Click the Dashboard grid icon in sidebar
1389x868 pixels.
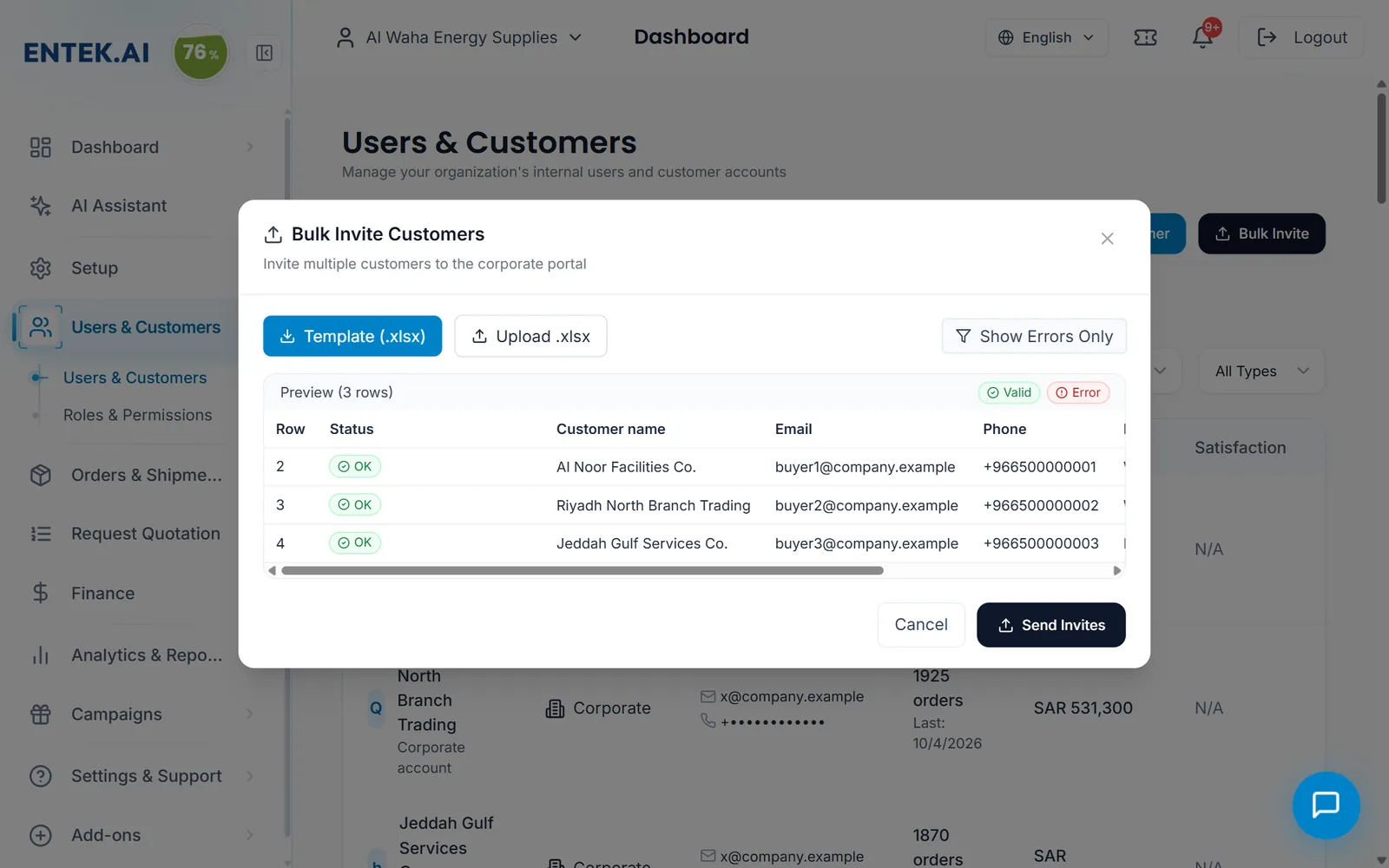(x=41, y=147)
